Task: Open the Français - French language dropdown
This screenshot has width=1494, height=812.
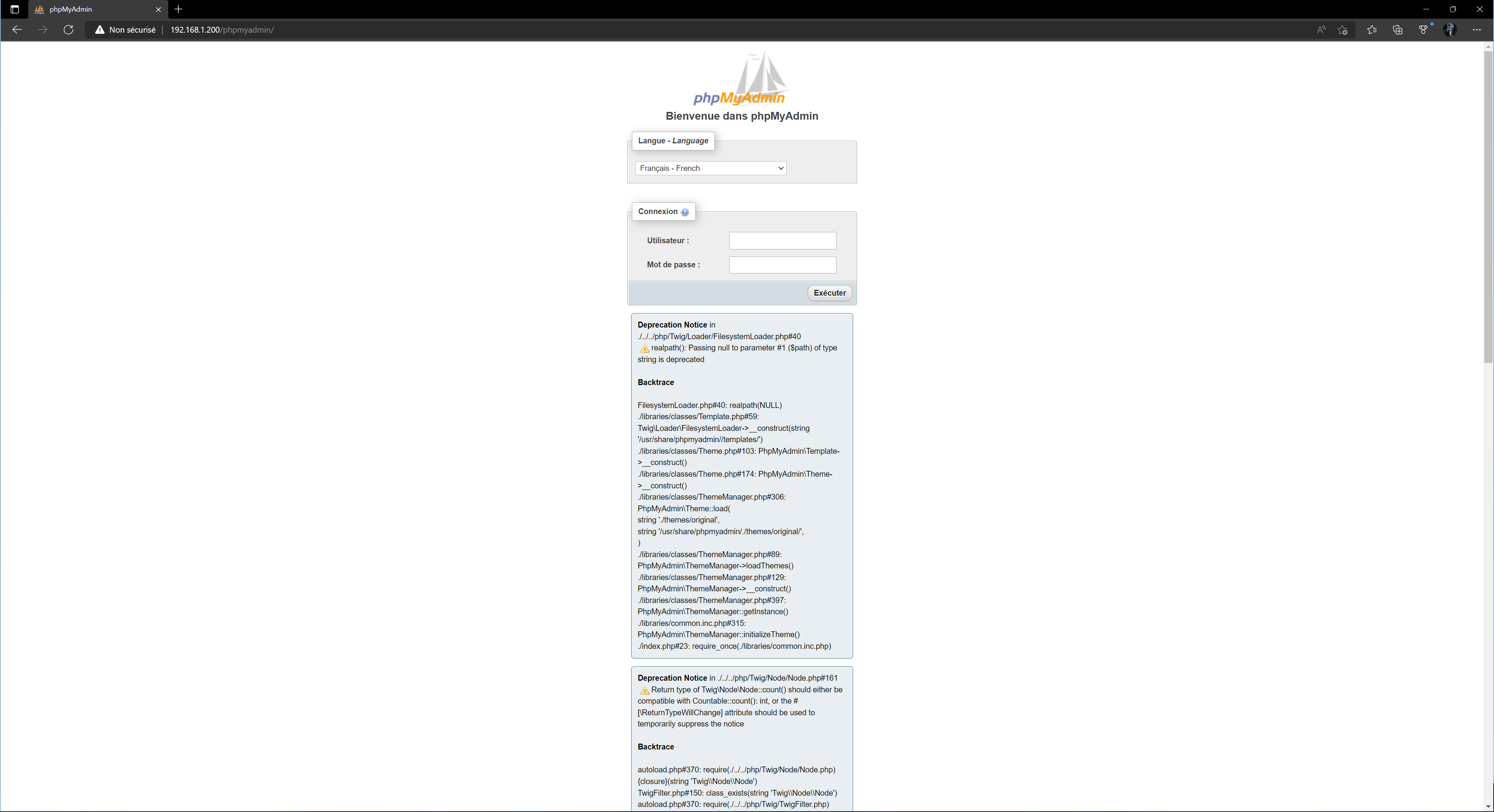Action: (x=710, y=168)
